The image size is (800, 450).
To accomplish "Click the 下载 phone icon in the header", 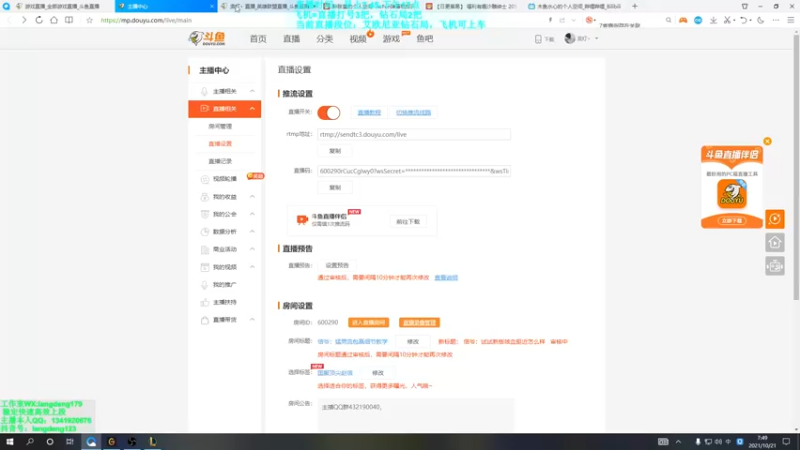I will (x=538, y=39).
